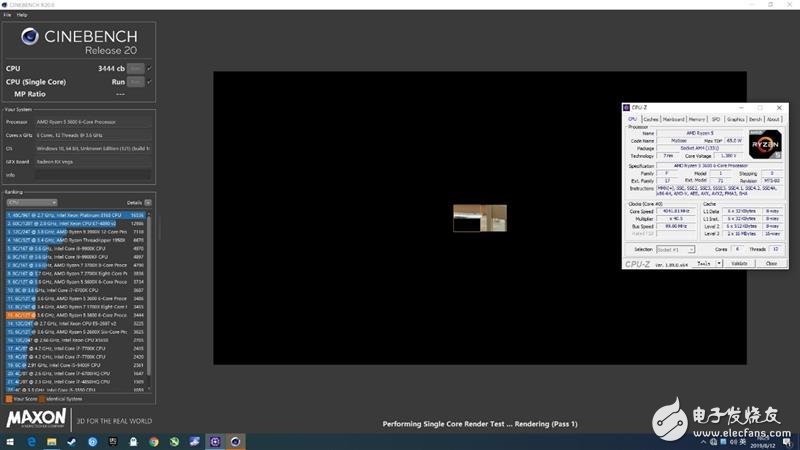The image size is (800, 450).
Task: Open the Ranking type dropdown
Action: tap(32, 203)
